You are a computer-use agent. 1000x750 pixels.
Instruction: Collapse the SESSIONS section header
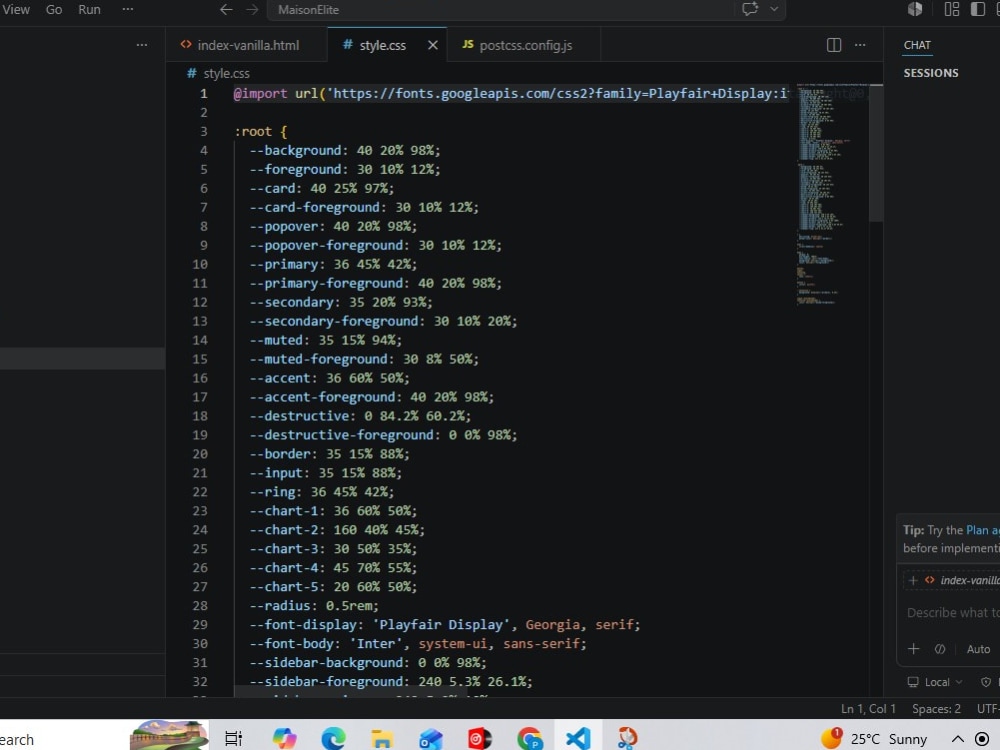[x=930, y=73]
